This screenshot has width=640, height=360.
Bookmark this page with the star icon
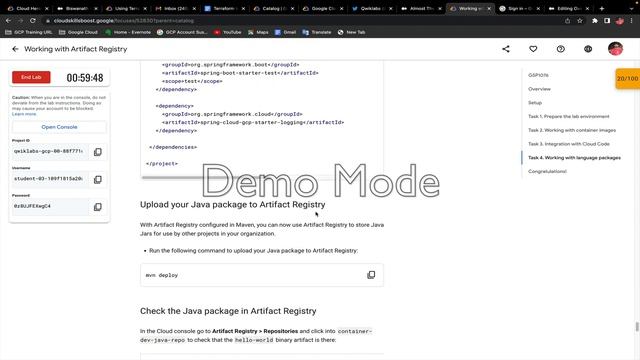tap(580, 20)
